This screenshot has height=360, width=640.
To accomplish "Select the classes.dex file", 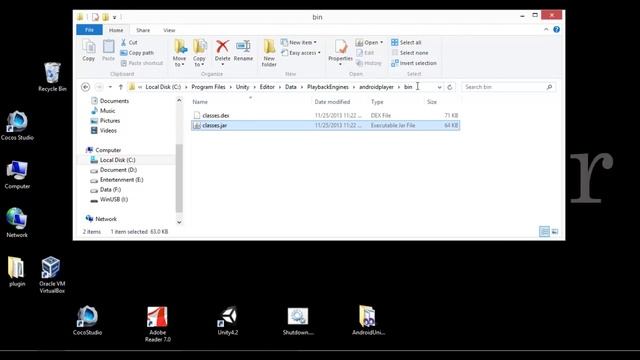I will (325, 116).
